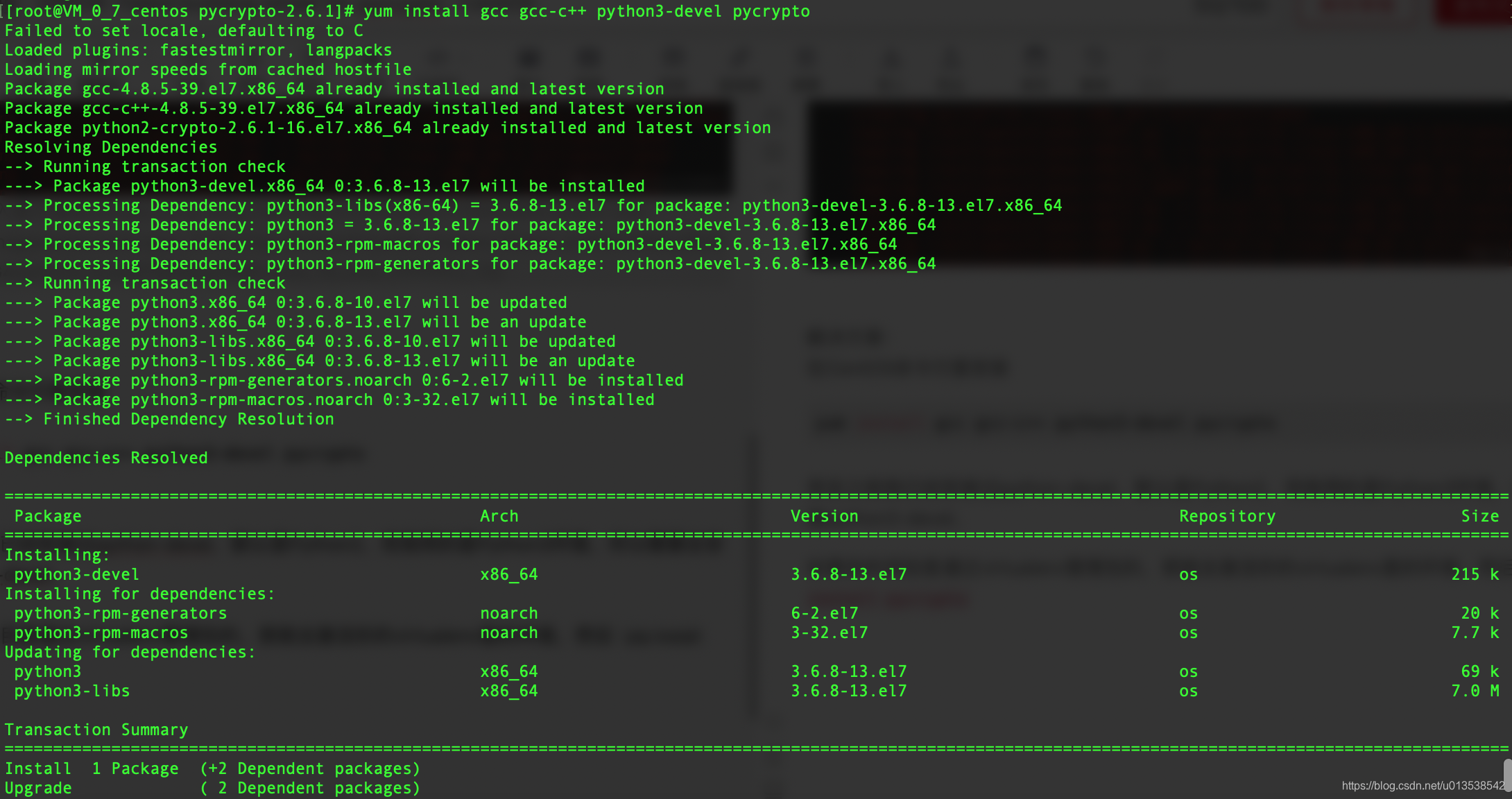The image size is (1512, 799).
Task: Select python3-devel row in package table
Action: click(x=76, y=575)
